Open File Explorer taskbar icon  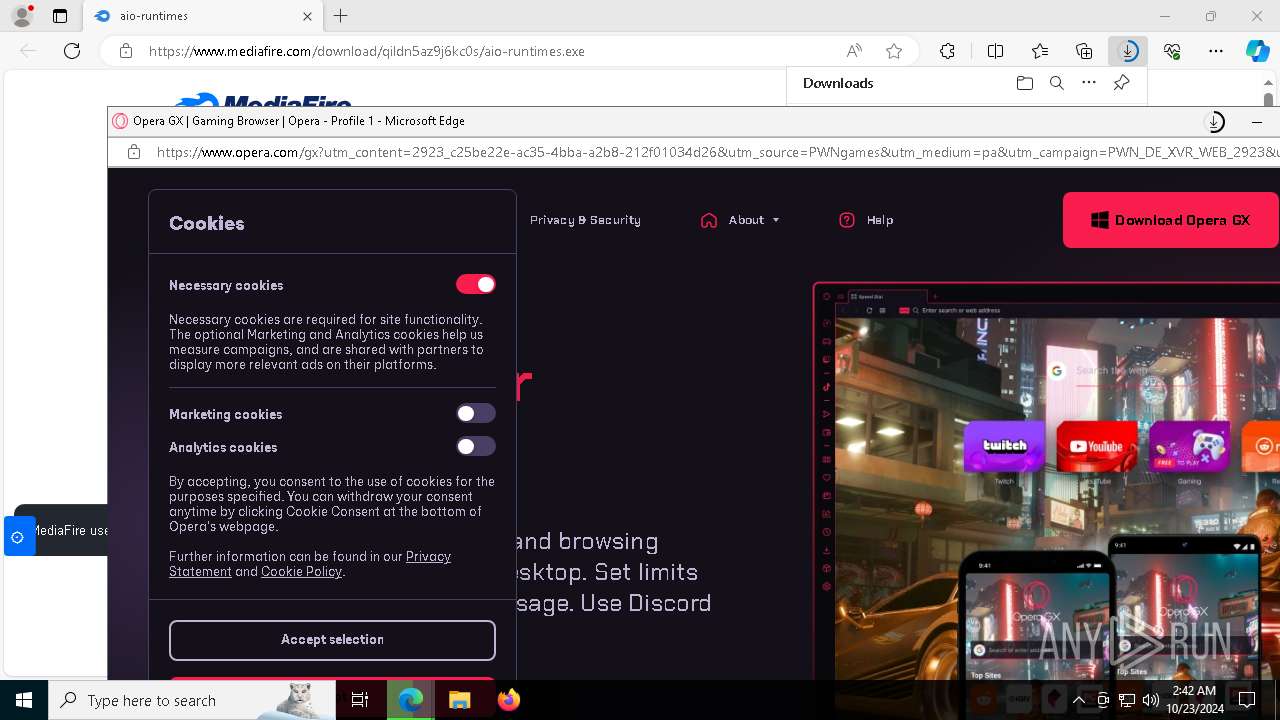(x=459, y=700)
